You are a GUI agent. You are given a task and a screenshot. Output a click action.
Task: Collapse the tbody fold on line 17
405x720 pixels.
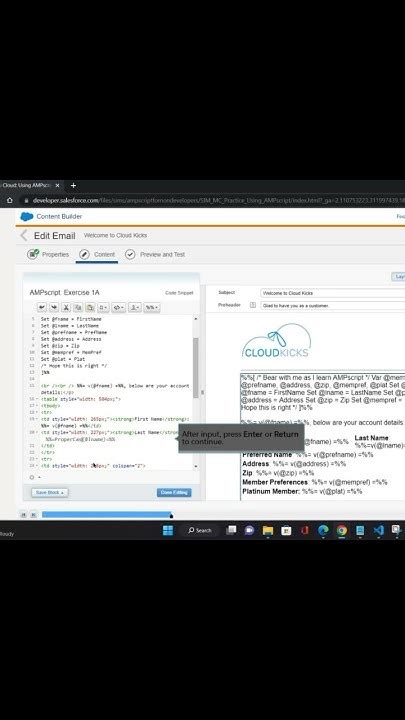coord(37,406)
